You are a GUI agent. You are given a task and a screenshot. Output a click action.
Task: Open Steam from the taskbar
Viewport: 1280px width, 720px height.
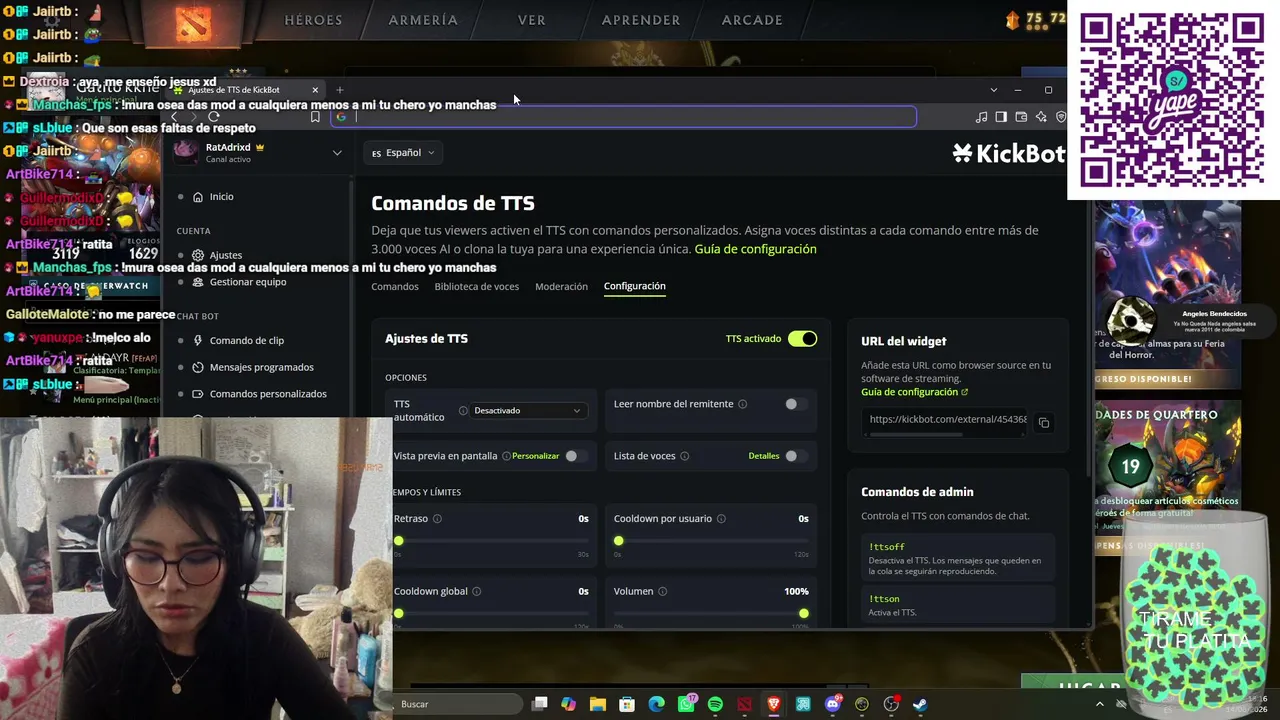coord(920,704)
